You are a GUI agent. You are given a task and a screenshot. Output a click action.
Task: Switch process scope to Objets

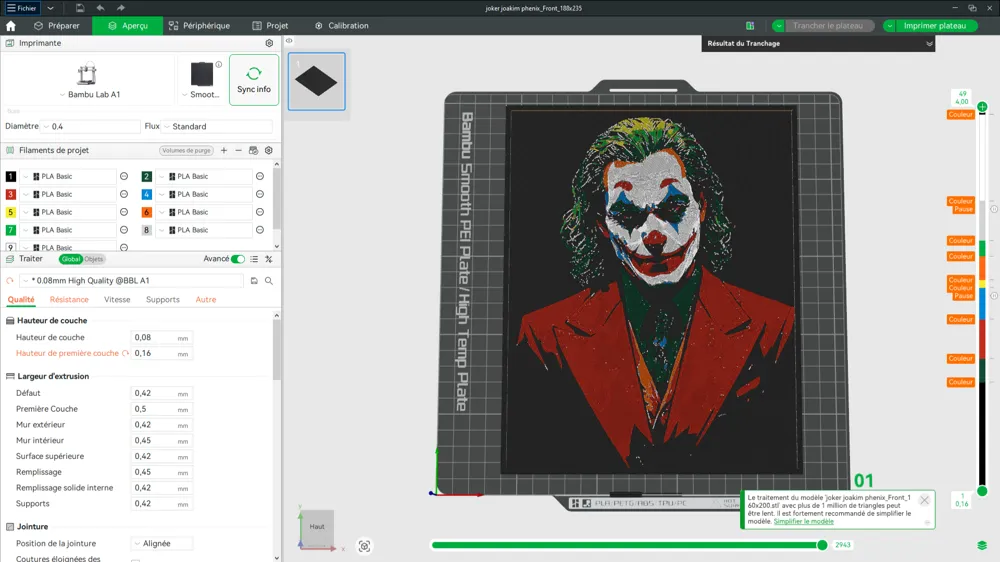click(x=94, y=259)
